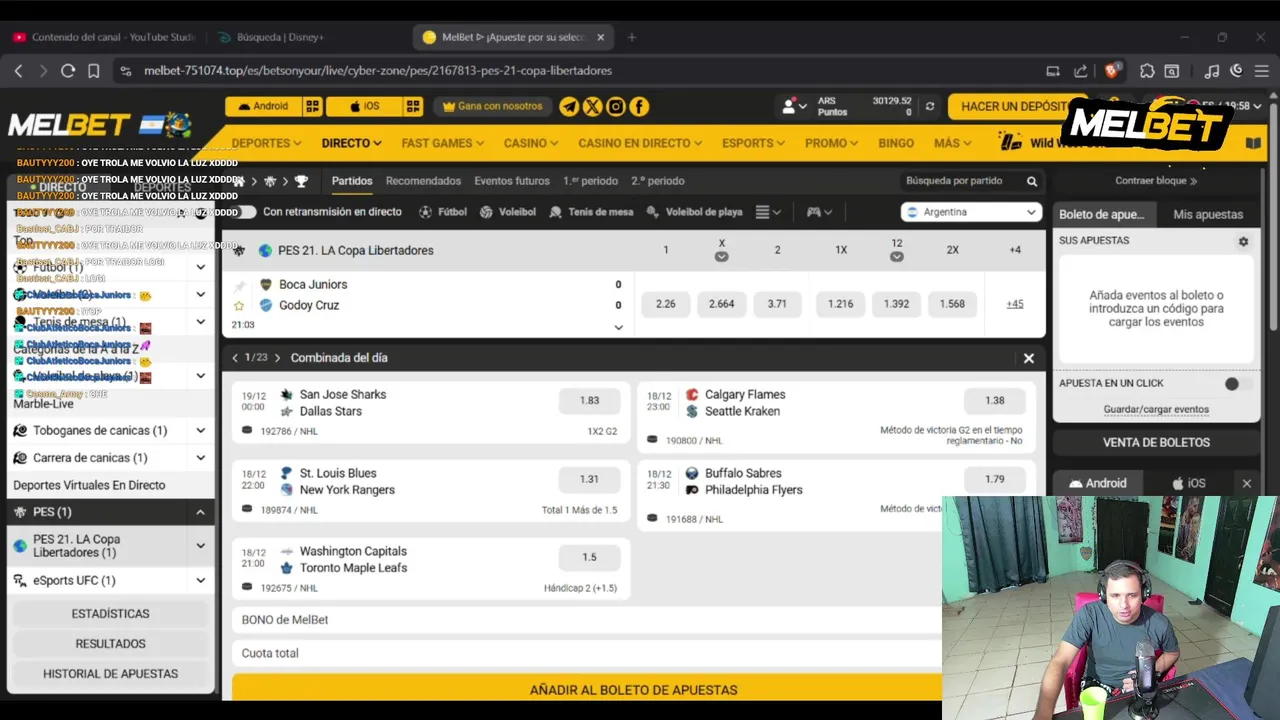1280x720 pixels.
Task: Open the Instagram social icon
Action: tap(616, 106)
